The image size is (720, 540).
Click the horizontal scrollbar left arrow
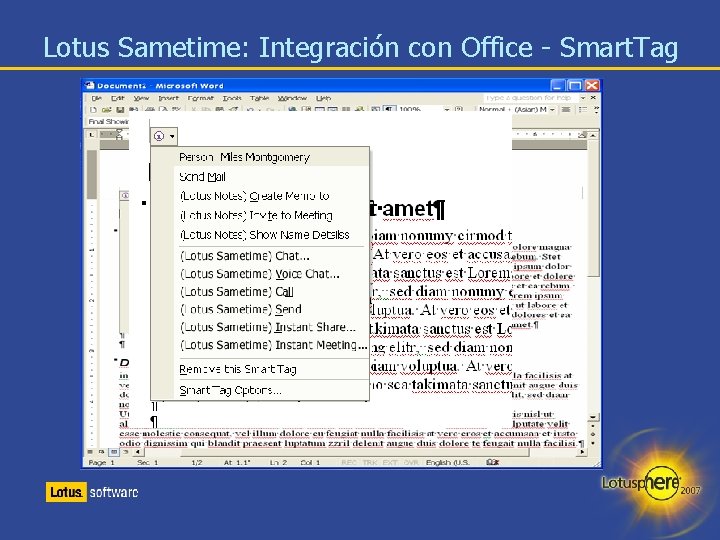137,452
